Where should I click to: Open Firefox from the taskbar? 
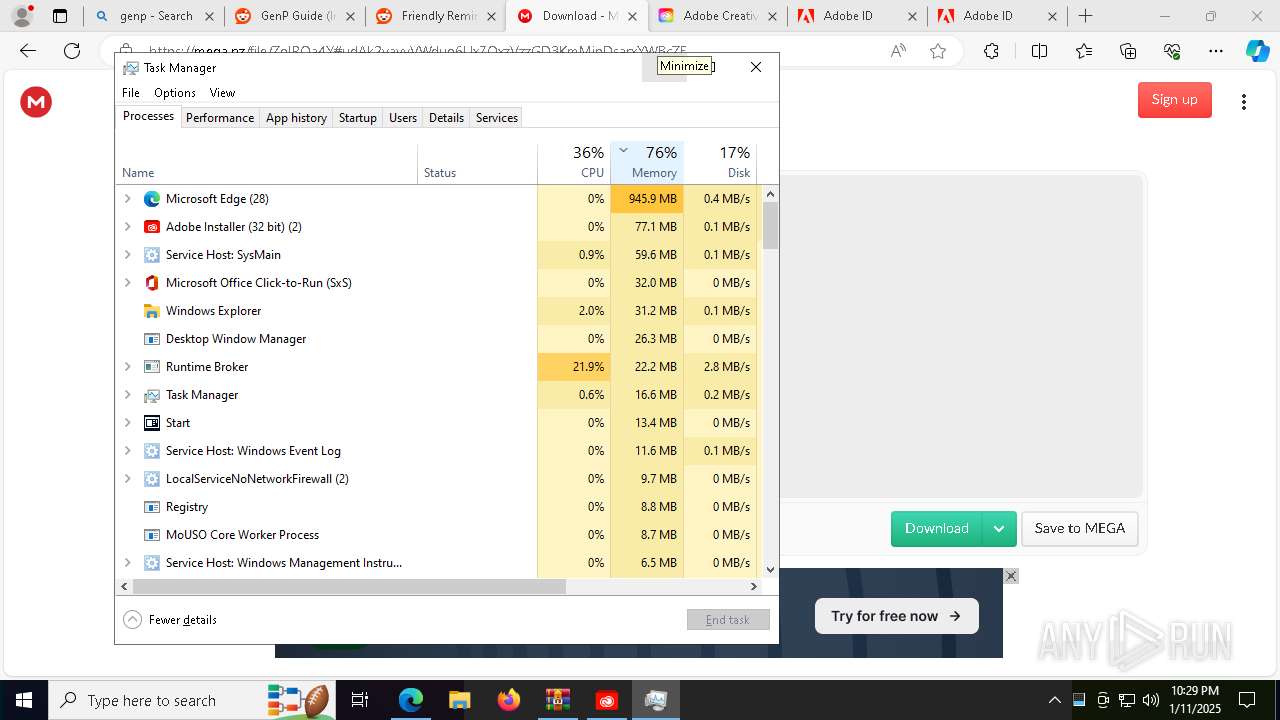coord(508,700)
